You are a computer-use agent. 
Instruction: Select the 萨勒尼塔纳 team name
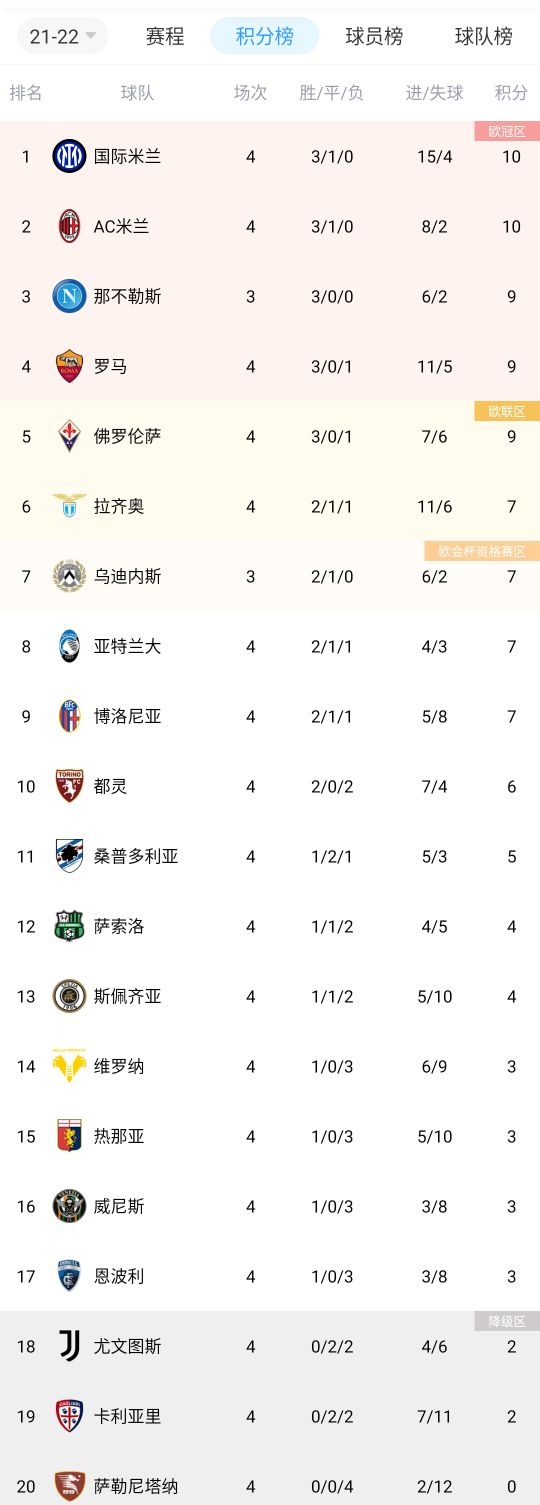pyautogui.click(x=136, y=1486)
